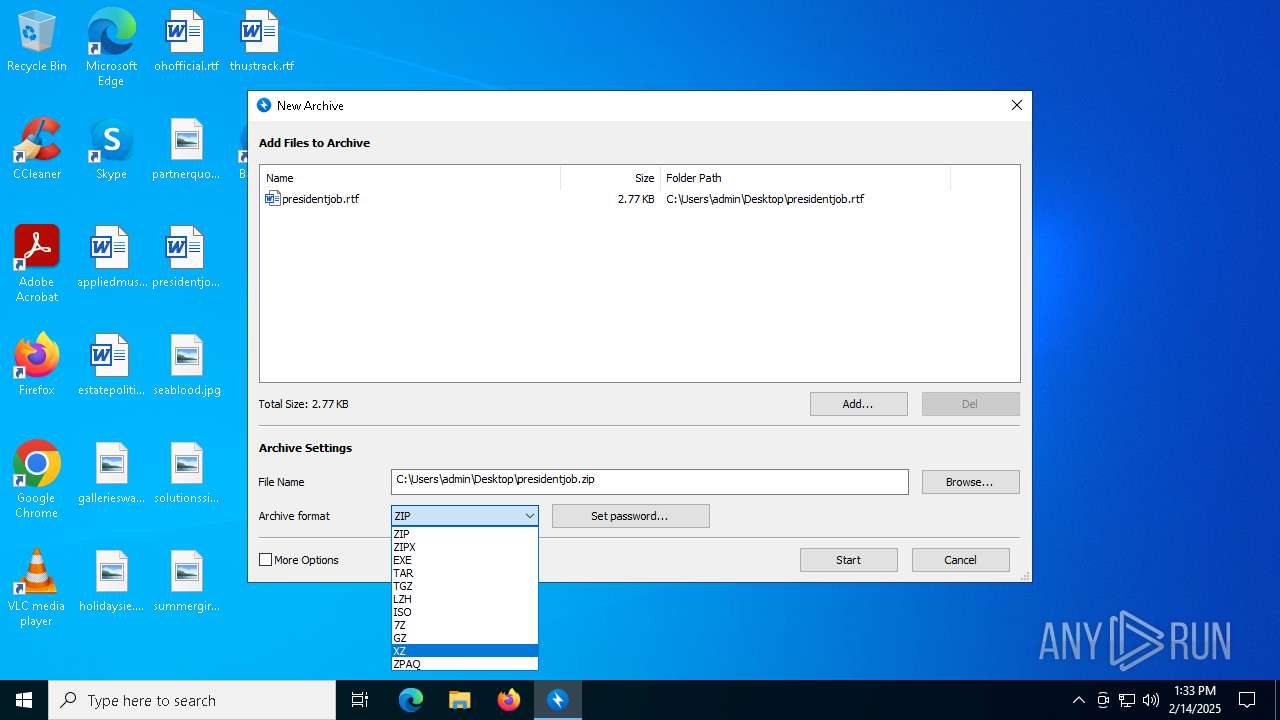
Task: Open Google Chrome desktop shortcut
Action: [37, 480]
